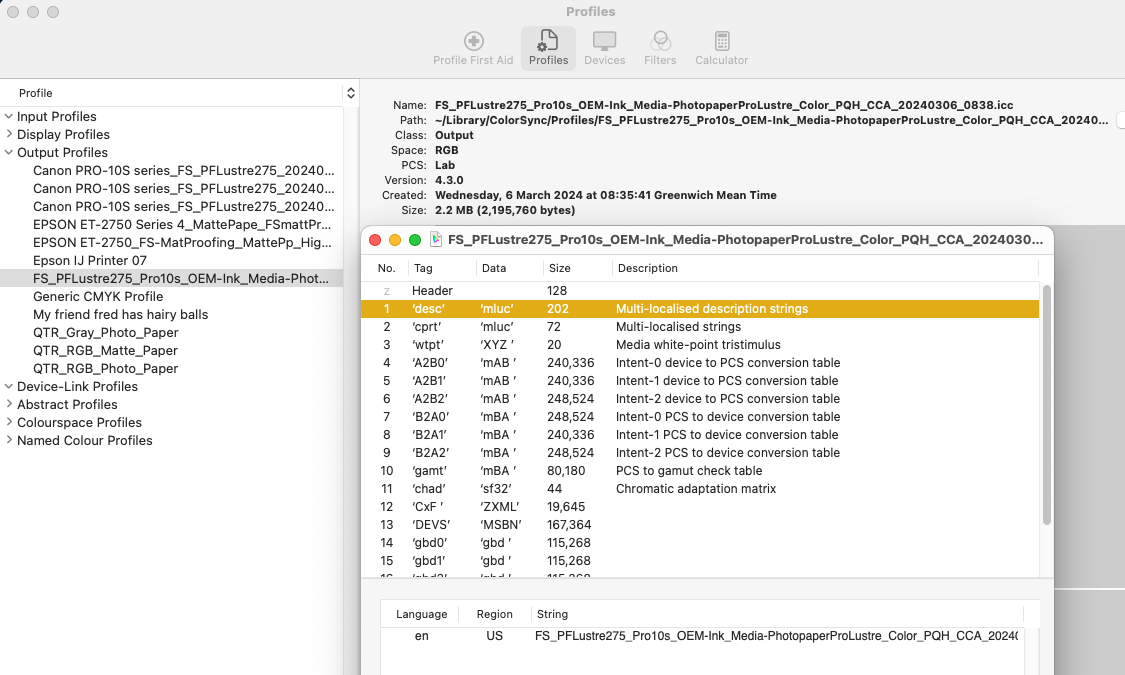Expand the Display Profiles group
This screenshot has width=1125, height=675.
tap(9, 134)
